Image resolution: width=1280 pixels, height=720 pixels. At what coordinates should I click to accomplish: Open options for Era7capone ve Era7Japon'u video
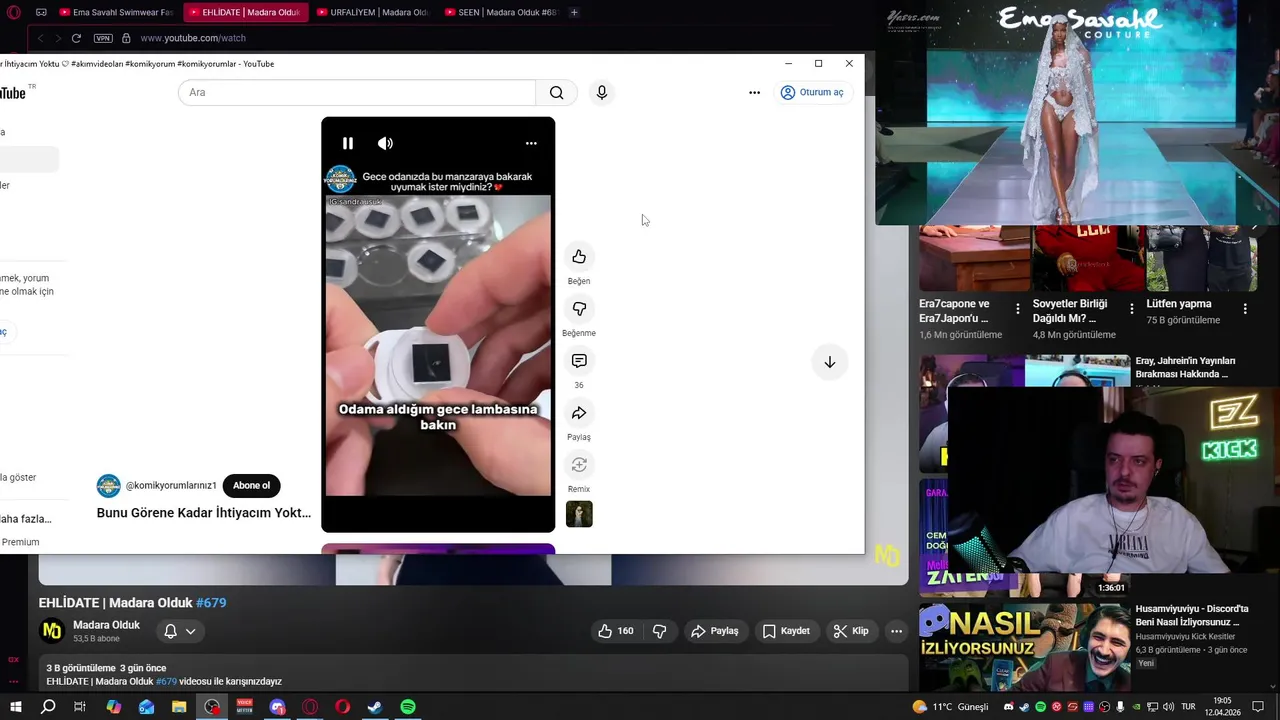point(1017,309)
